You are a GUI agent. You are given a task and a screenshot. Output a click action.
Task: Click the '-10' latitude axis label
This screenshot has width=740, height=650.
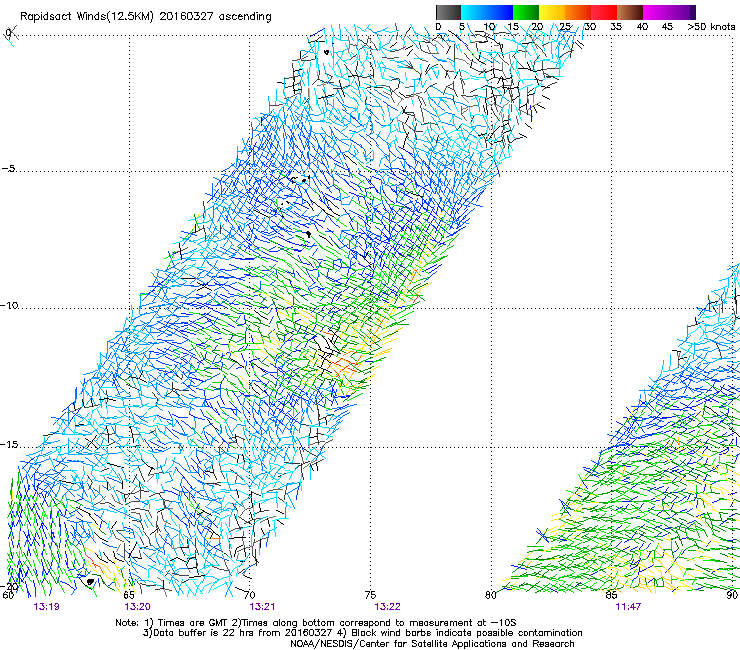click(10, 305)
